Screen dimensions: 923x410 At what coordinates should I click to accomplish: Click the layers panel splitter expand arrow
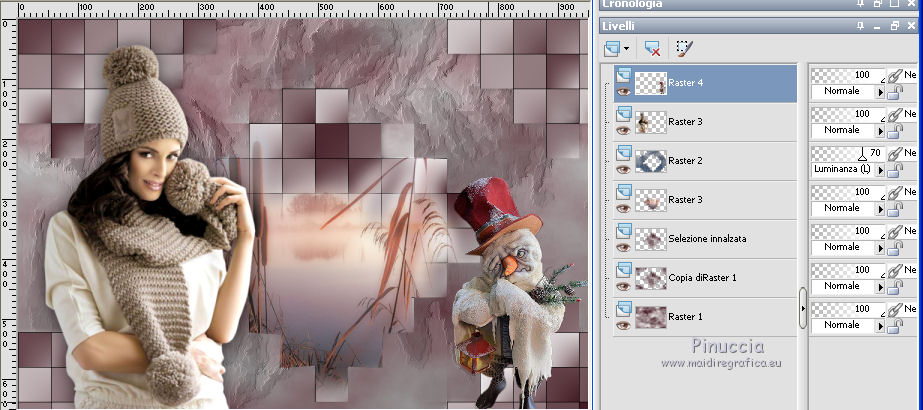click(802, 308)
